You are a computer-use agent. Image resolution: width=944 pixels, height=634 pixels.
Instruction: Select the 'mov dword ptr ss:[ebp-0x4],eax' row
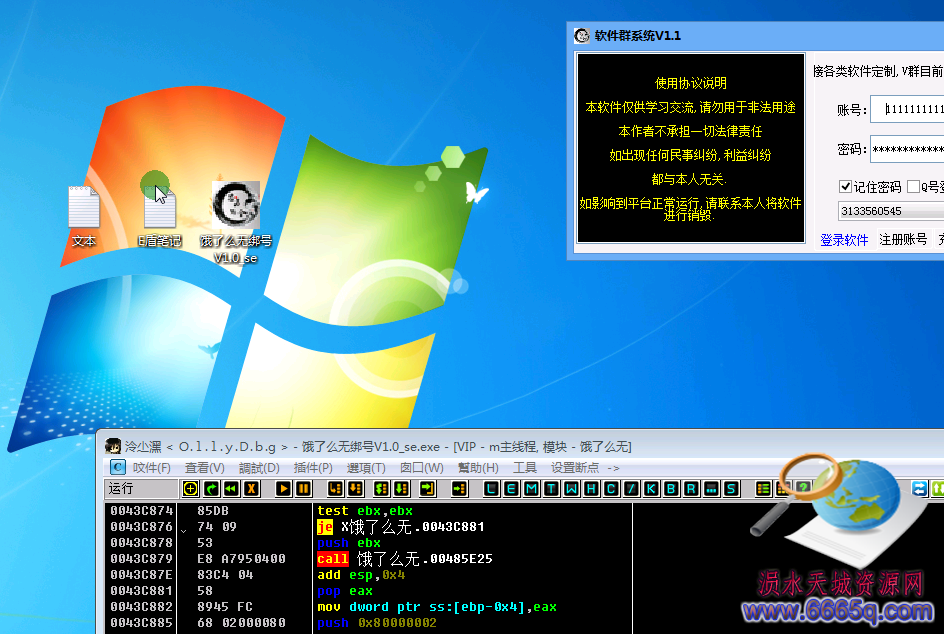click(x=368, y=607)
